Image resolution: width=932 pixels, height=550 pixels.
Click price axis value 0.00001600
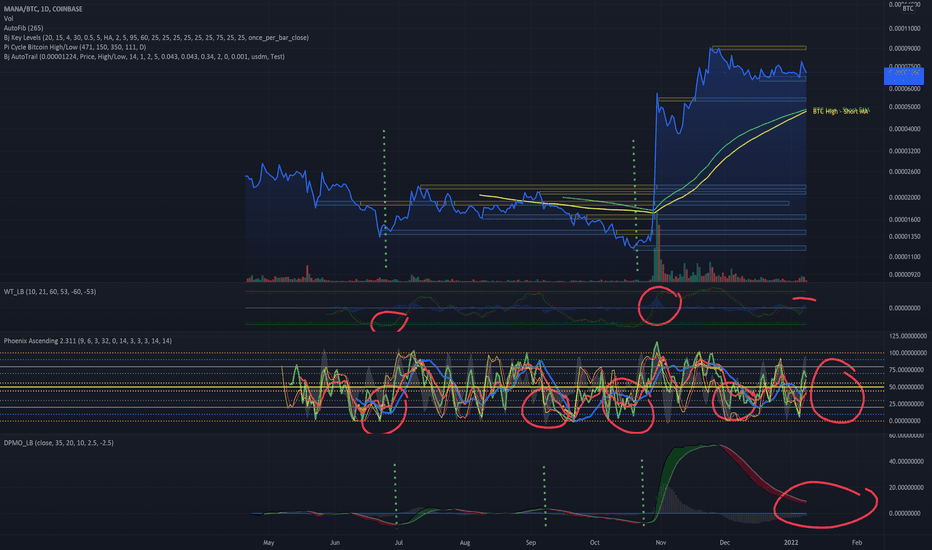tap(904, 219)
